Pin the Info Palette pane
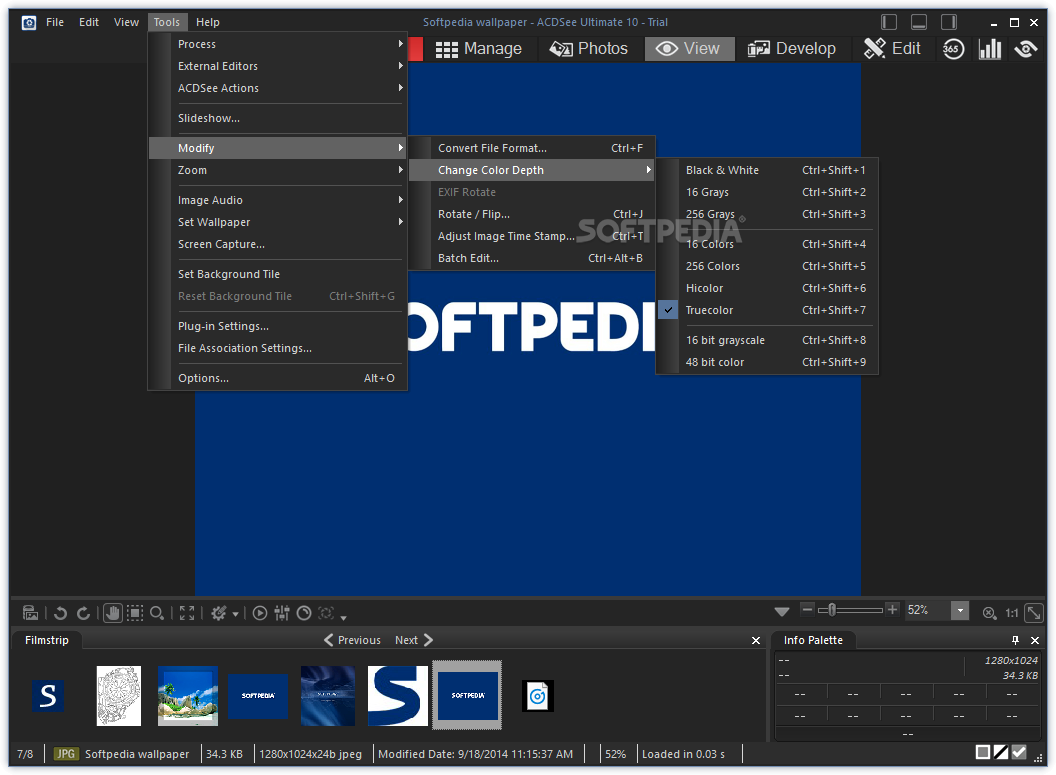Image resolution: width=1056 pixels, height=775 pixels. 1016,640
